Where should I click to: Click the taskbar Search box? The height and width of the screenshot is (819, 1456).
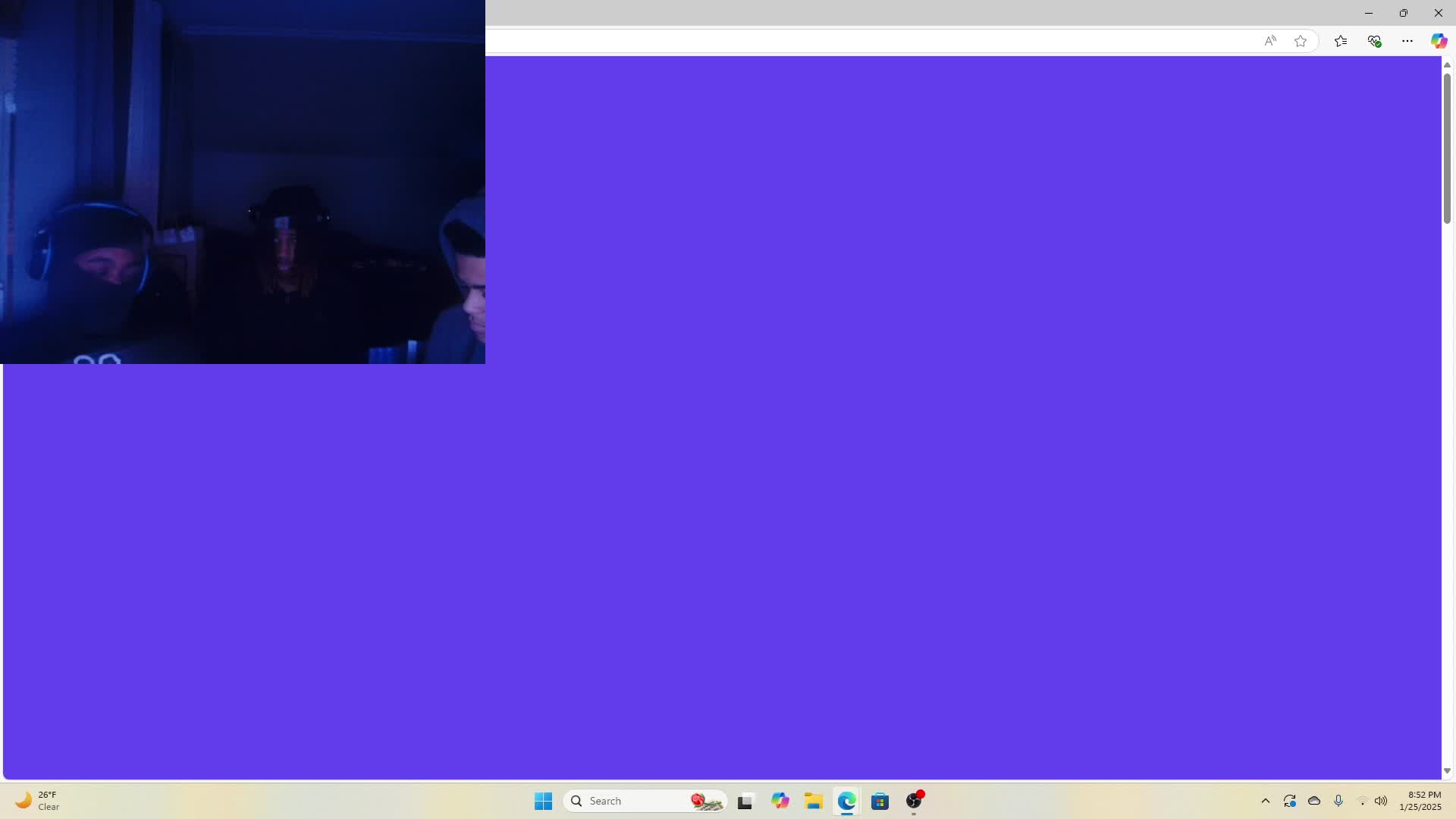[645, 801]
